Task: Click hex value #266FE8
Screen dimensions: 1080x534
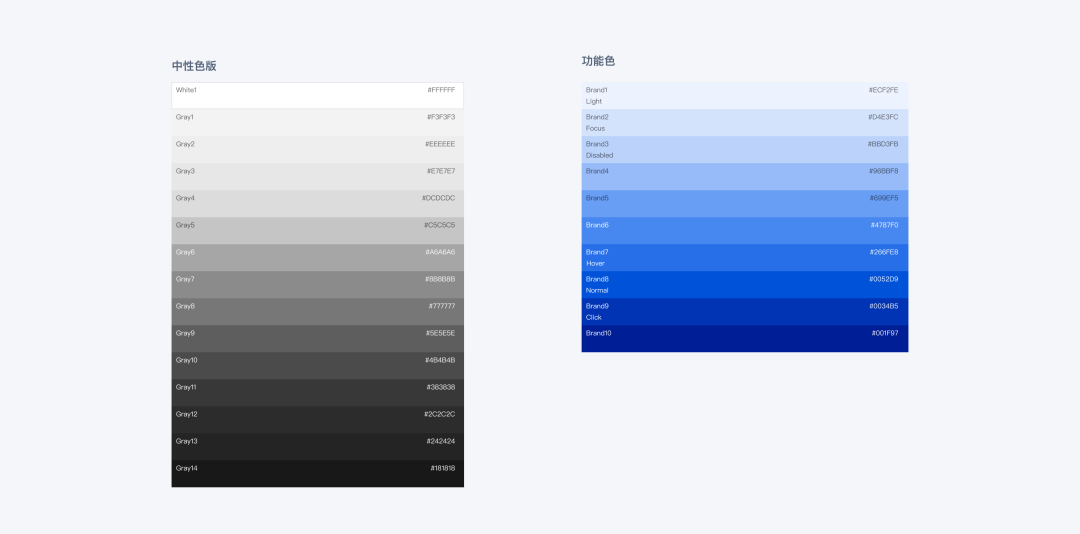Action: pos(884,252)
